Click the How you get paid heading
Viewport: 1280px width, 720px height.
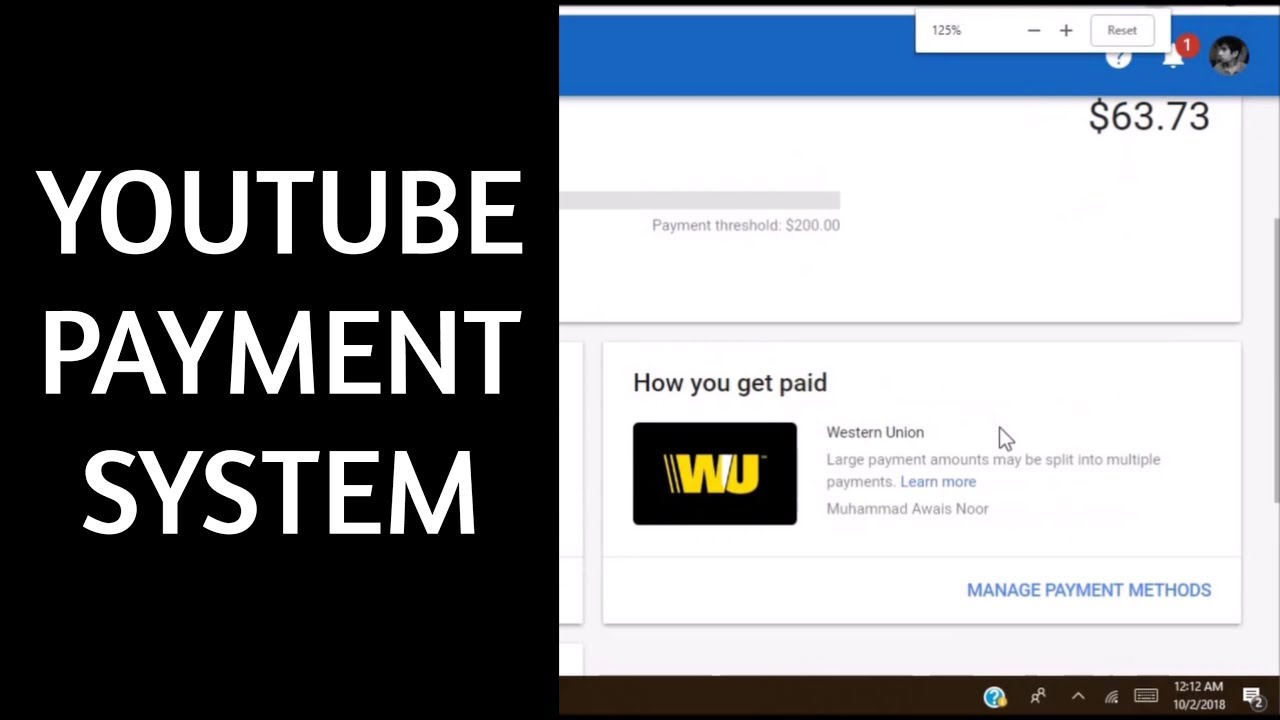click(x=730, y=383)
